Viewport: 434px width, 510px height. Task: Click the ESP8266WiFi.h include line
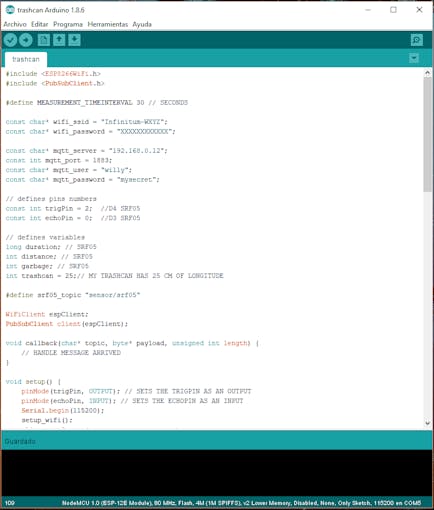pyautogui.click(x=53, y=74)
